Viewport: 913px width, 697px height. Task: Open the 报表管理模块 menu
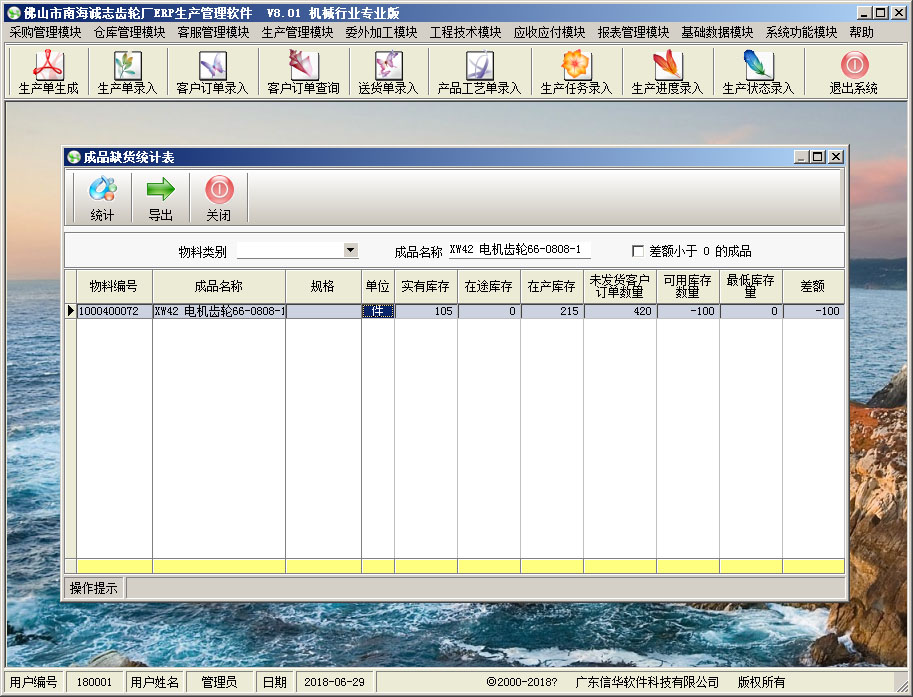point(633,32)
